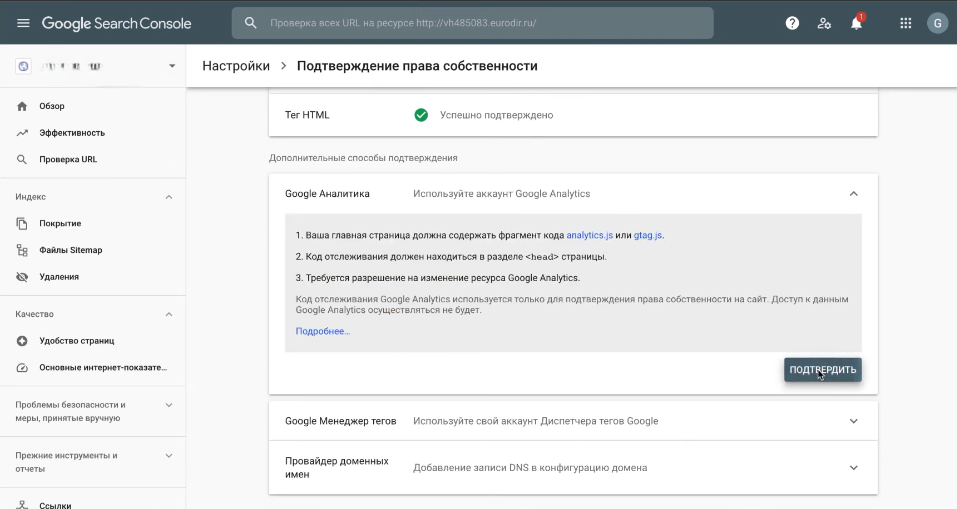Collapse the Google Аналитика panel
This screenshot has height=509, width=957.
tap(853, 194)
